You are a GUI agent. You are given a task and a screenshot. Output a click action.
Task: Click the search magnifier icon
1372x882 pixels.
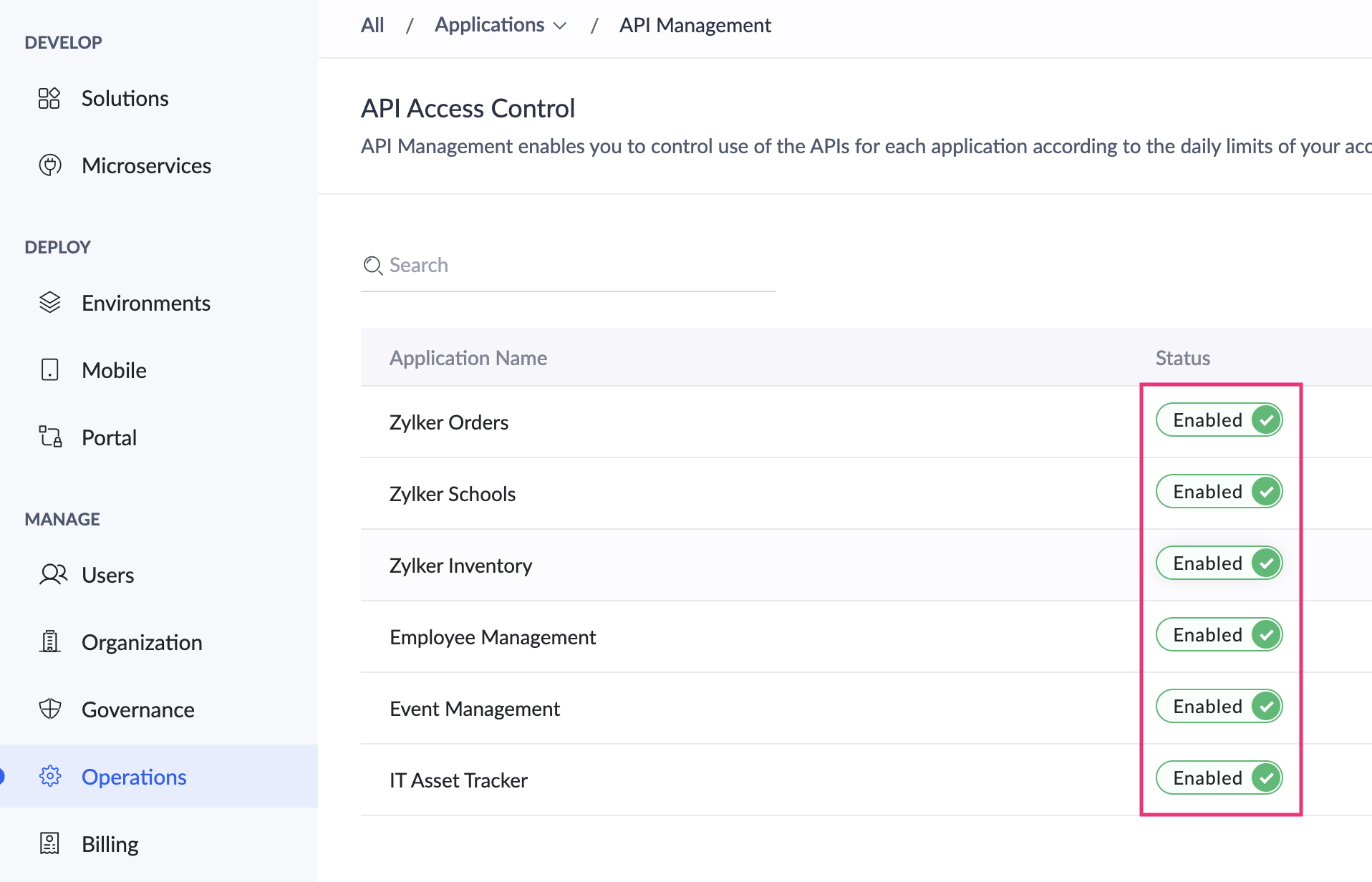click(x=373, y=266)
